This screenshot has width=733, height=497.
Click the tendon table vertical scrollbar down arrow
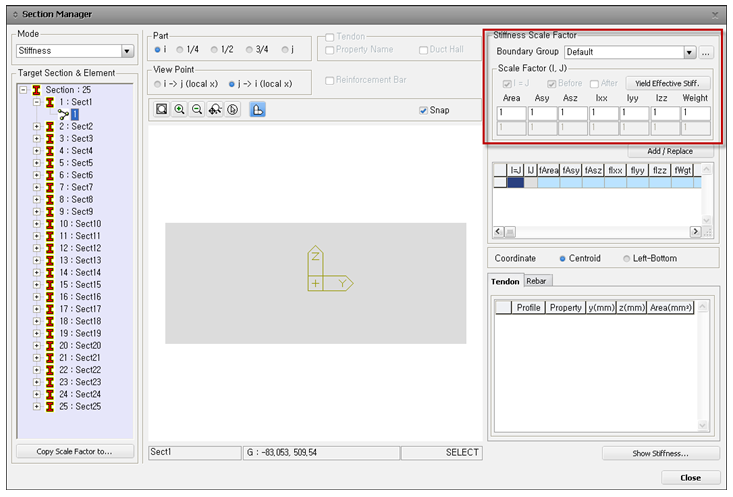703,425
